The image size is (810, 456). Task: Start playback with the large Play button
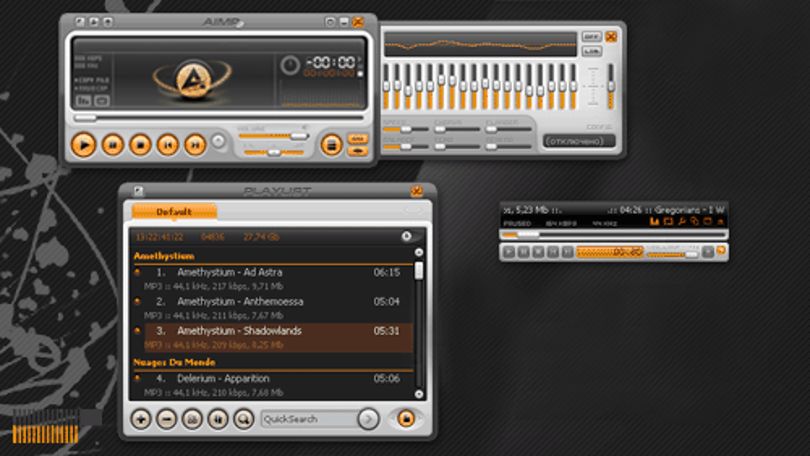click(83, 145)
